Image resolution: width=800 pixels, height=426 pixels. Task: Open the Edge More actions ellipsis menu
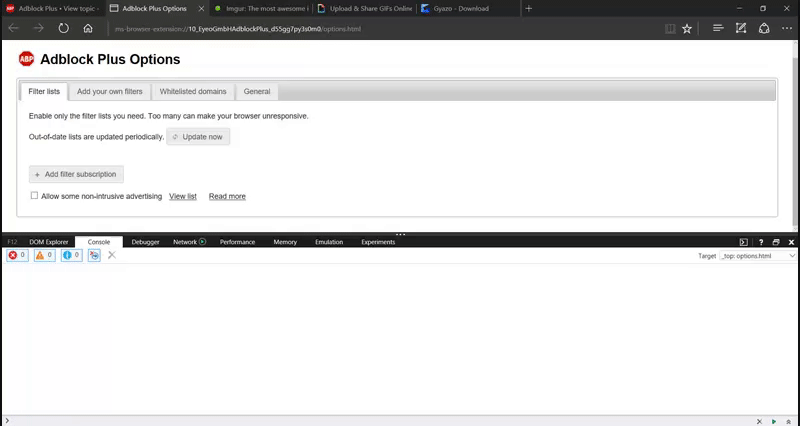787,29
